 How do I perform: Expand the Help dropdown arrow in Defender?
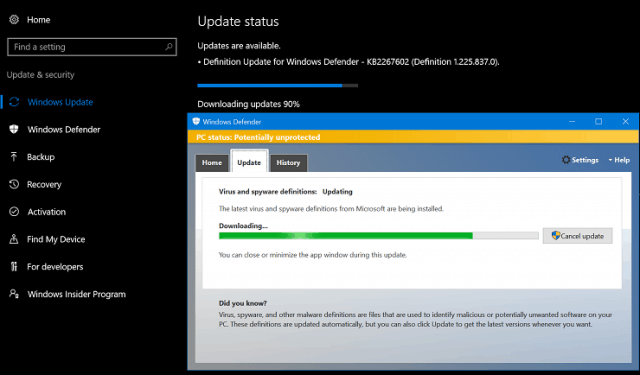(610, 160)
